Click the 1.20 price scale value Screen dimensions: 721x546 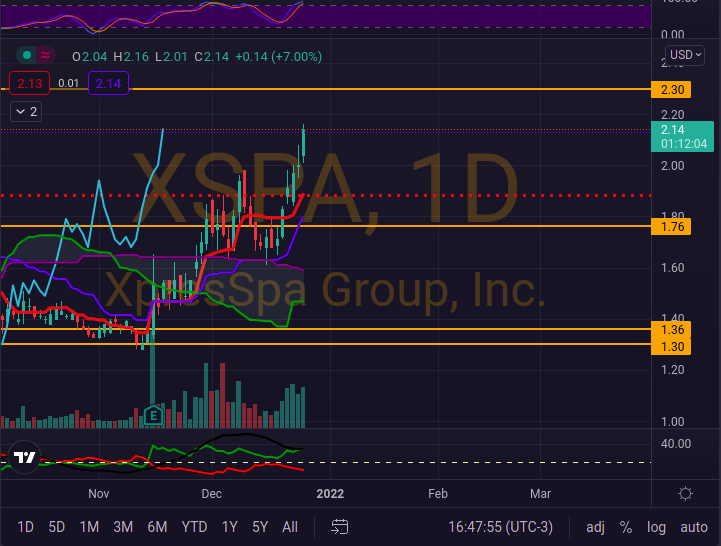coord(673,370)
